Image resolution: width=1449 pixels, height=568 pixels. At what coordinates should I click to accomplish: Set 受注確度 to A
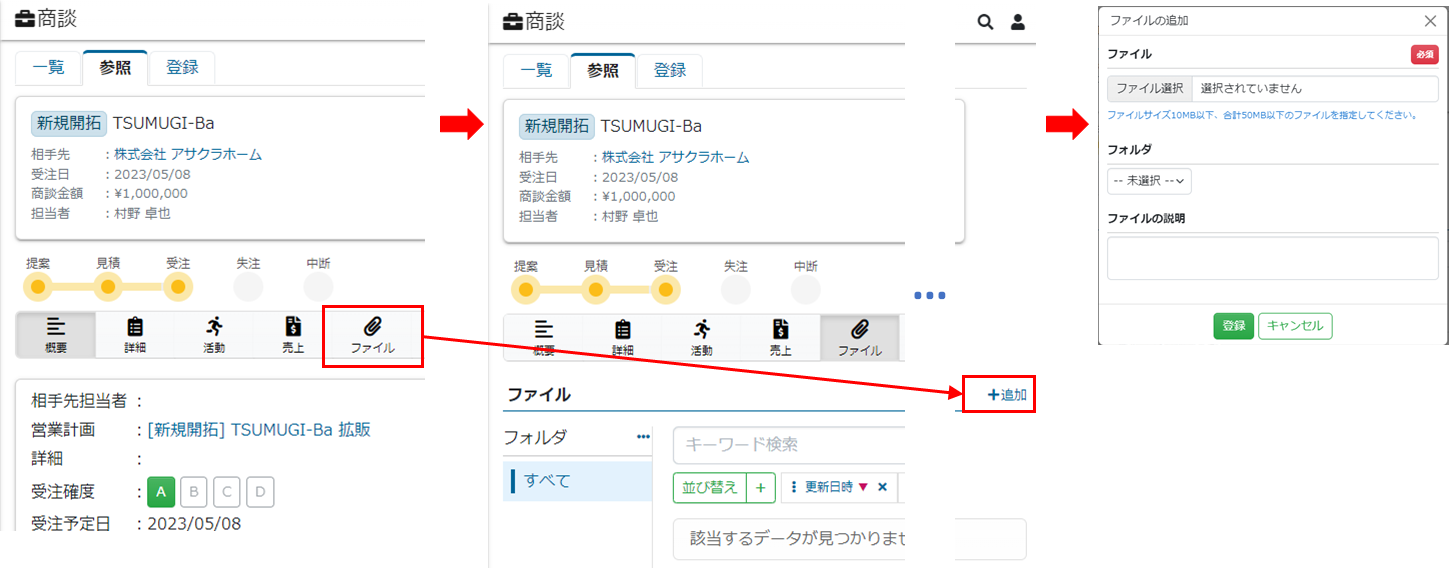coord(160,492)
